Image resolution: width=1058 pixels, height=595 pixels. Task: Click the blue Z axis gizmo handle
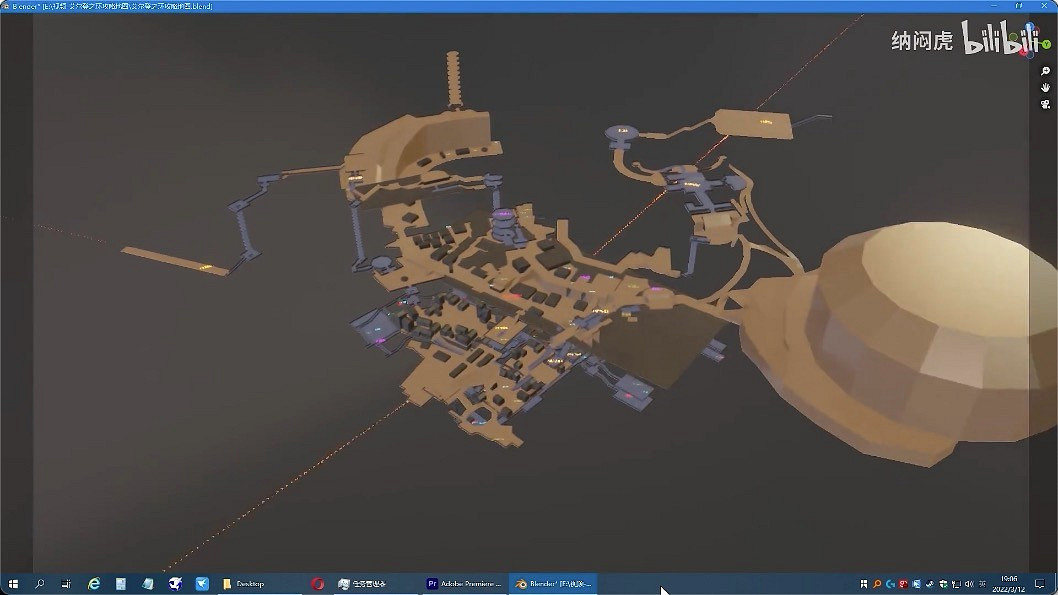click(x=1029, y=26)
